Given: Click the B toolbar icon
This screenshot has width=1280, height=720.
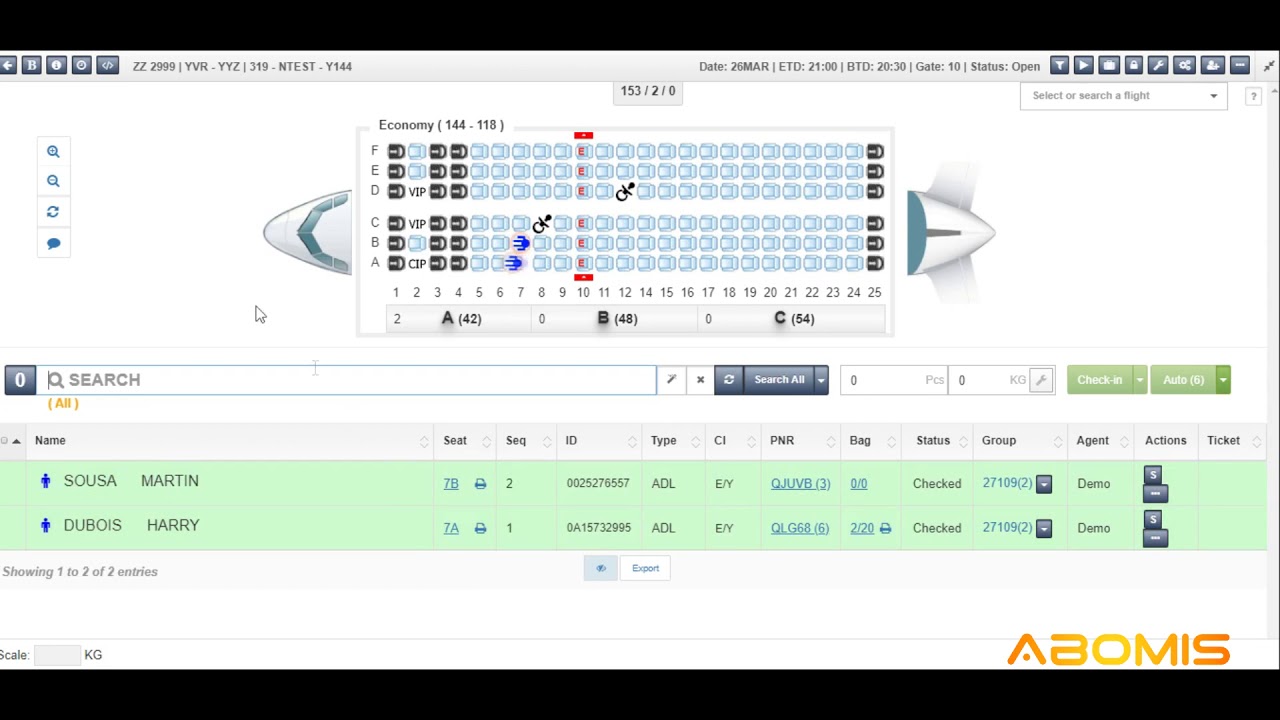Looking at the screenshot, I should coord(31,66).
